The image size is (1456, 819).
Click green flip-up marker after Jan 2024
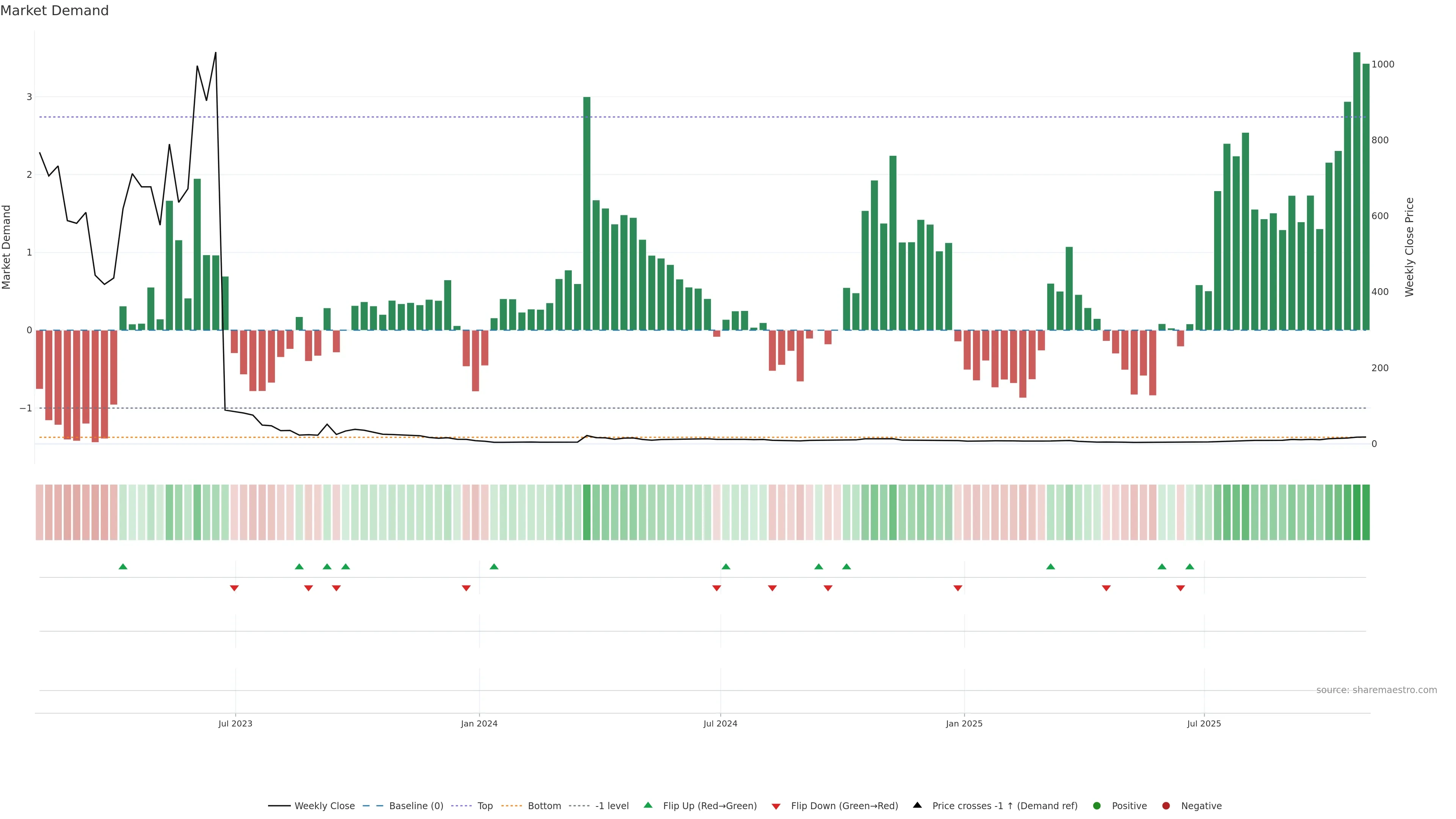coord(494,566)
